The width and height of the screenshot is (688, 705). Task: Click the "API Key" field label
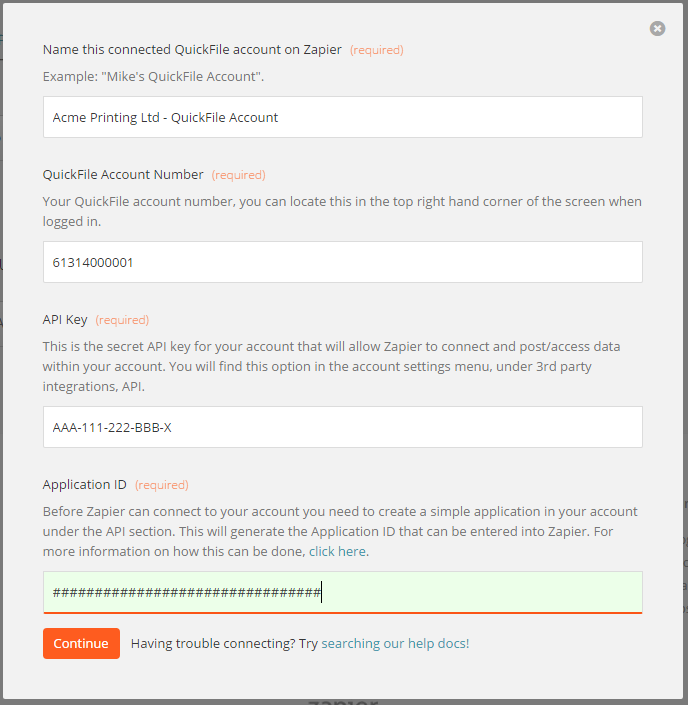[x=65, y=319]
